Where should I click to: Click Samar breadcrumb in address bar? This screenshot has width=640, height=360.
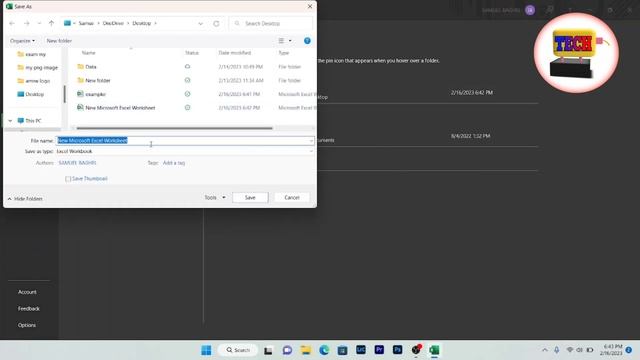86,23
